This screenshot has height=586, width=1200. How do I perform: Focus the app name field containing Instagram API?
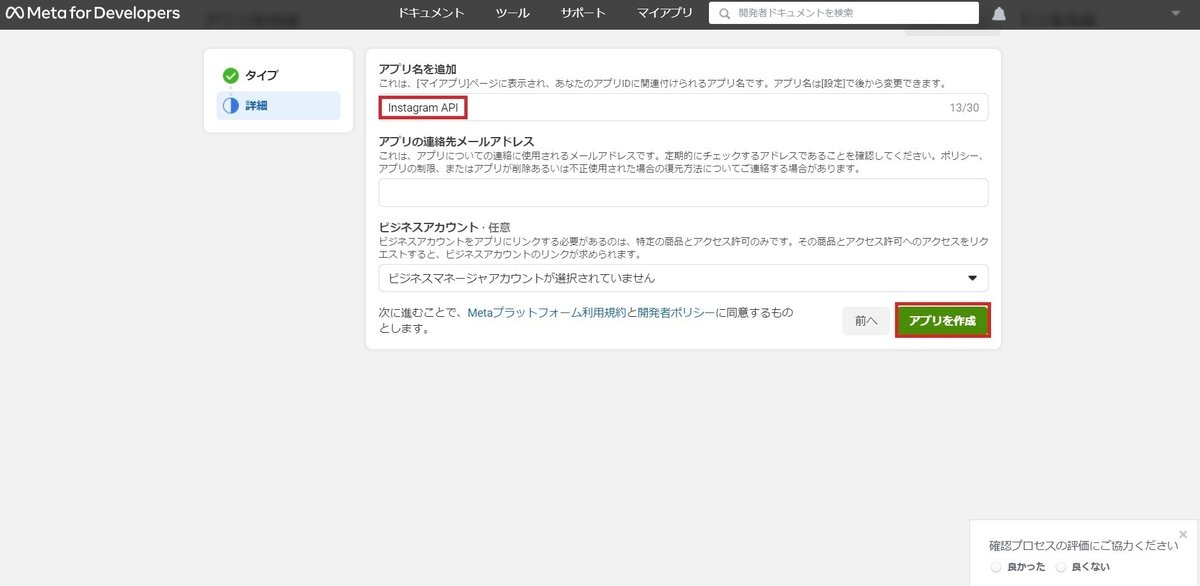pyautogui.click(x=683, y=107)
